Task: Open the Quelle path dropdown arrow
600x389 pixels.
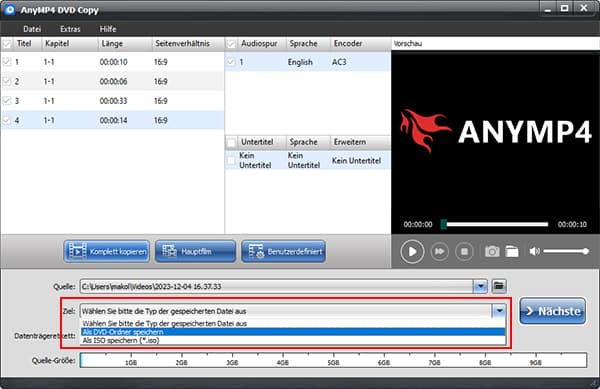Action: pos(480,286)
